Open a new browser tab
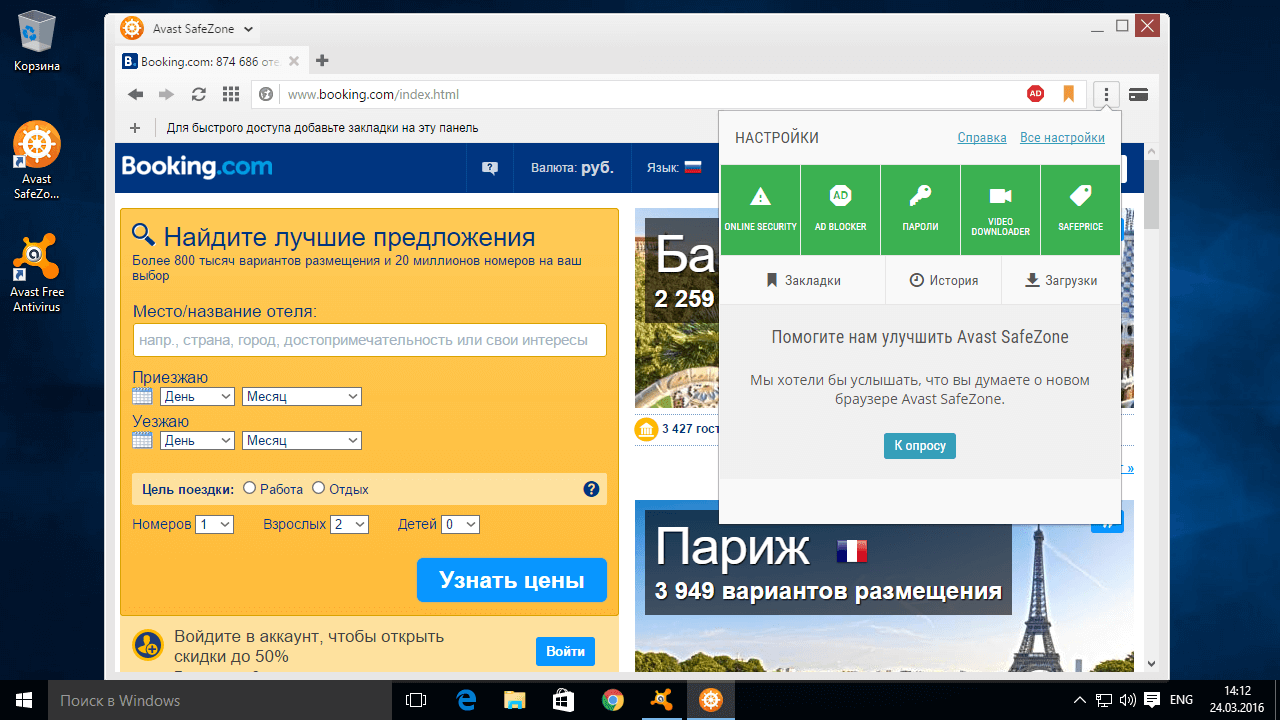 321,61
